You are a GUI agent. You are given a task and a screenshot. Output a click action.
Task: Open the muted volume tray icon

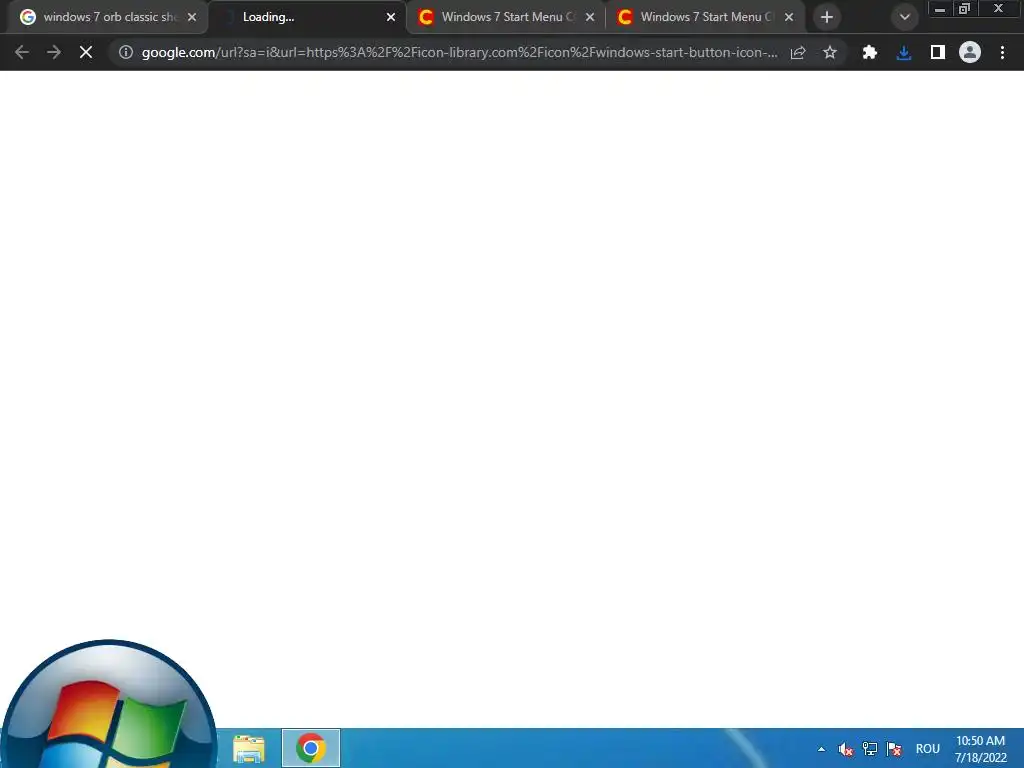pos(845,749)
